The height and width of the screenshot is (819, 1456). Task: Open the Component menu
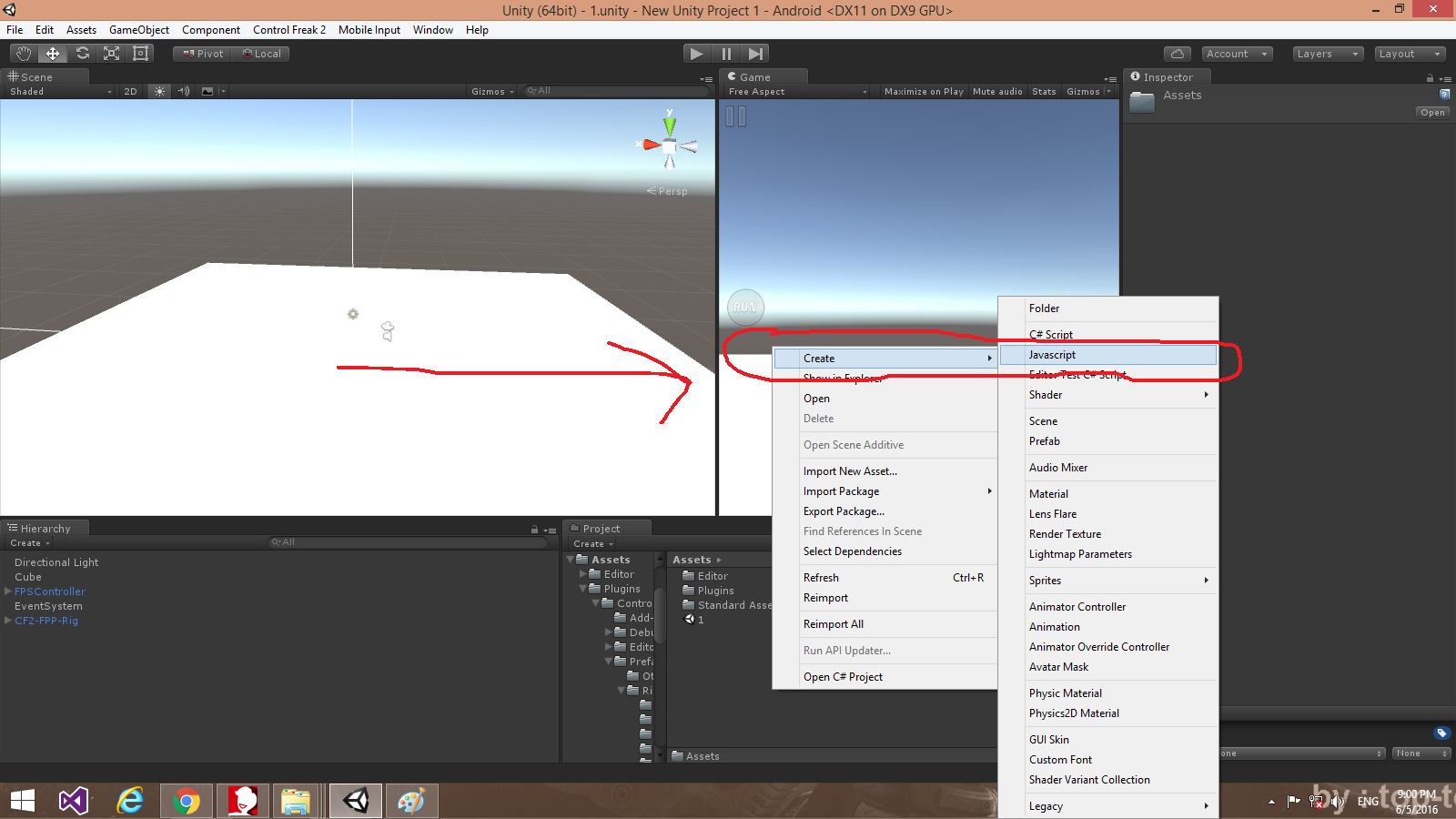(211, 30)
